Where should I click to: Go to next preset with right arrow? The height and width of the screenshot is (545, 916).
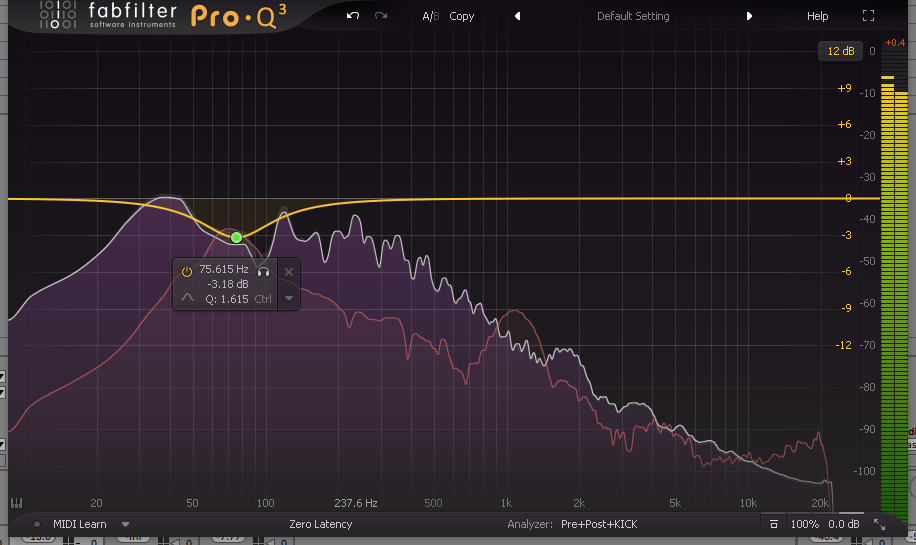point(749,16)
